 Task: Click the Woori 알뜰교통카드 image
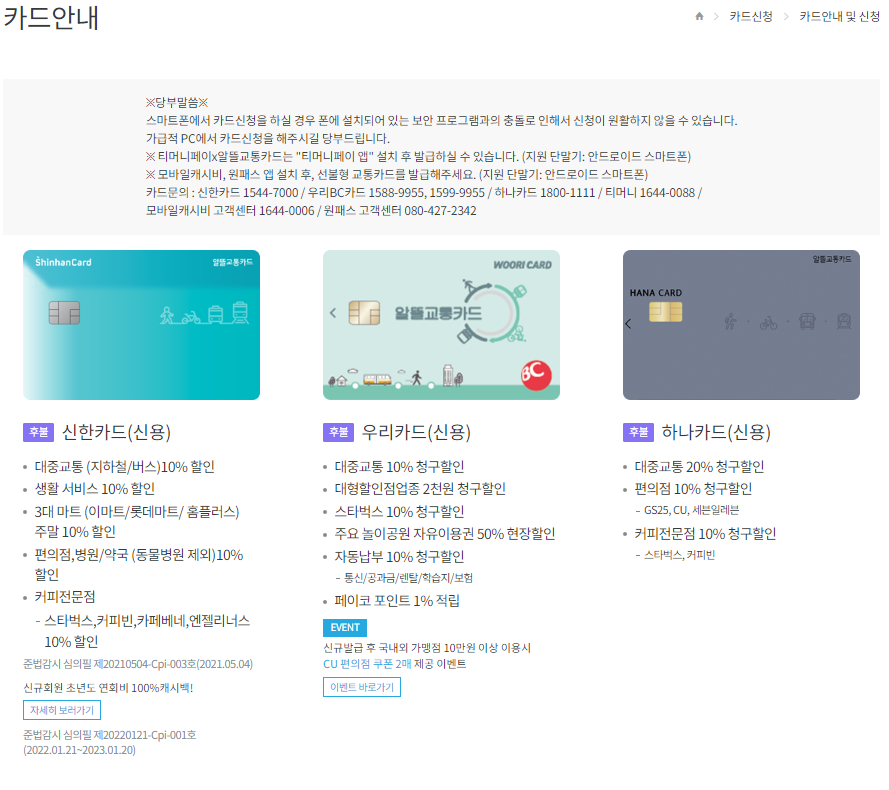click(441, 323)
